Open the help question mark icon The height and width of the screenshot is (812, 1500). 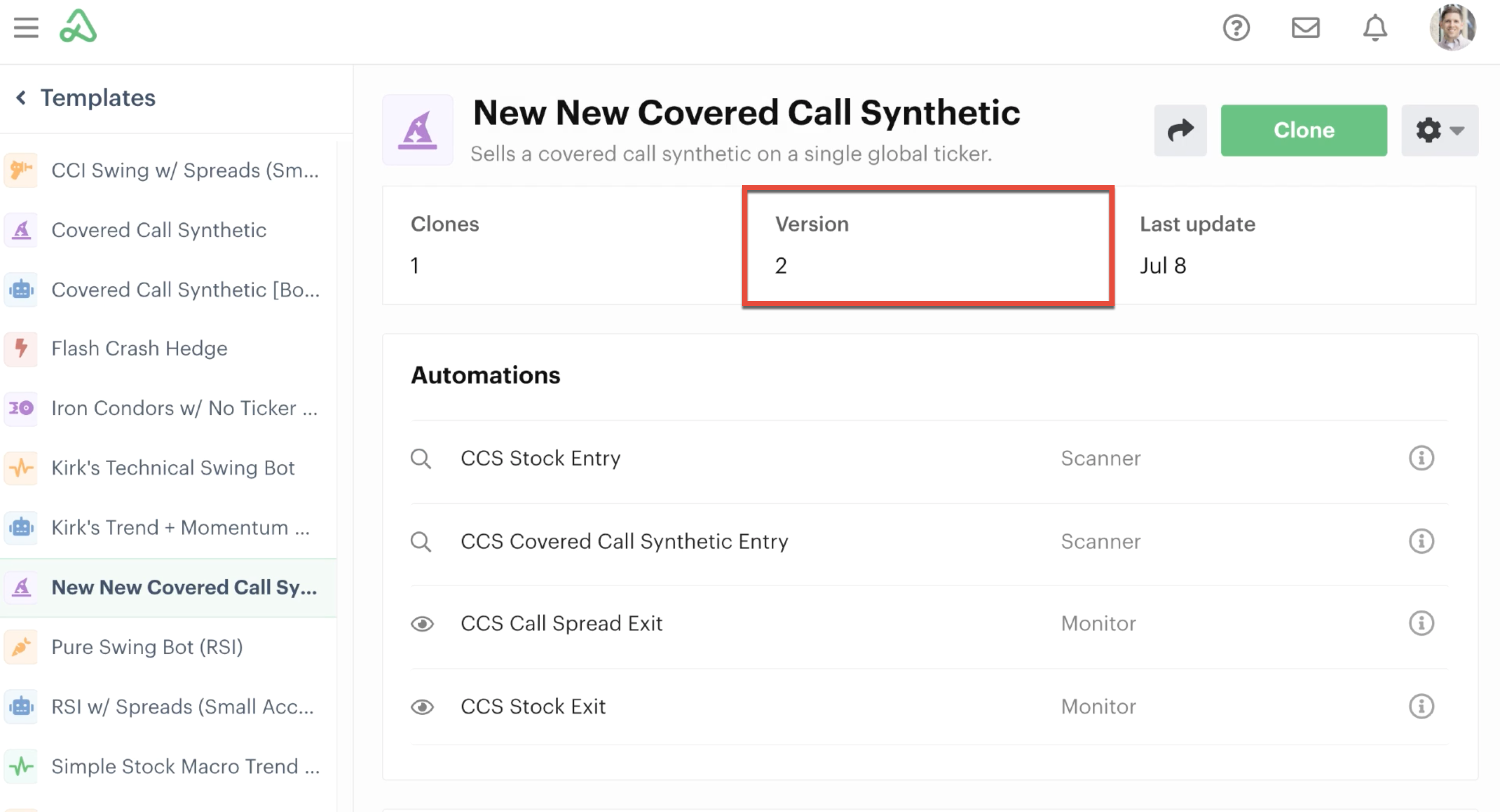click(x=1236, y=28)
